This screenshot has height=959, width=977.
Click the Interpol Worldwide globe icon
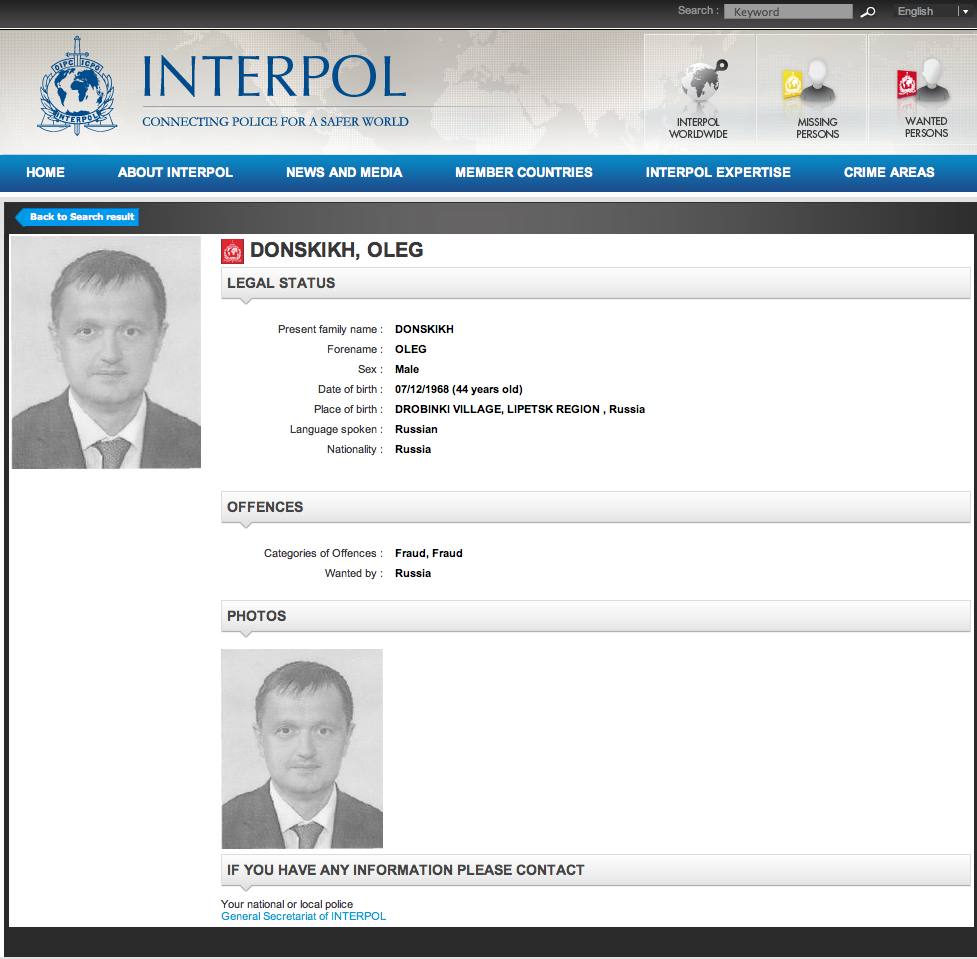(x=698, y=80)
